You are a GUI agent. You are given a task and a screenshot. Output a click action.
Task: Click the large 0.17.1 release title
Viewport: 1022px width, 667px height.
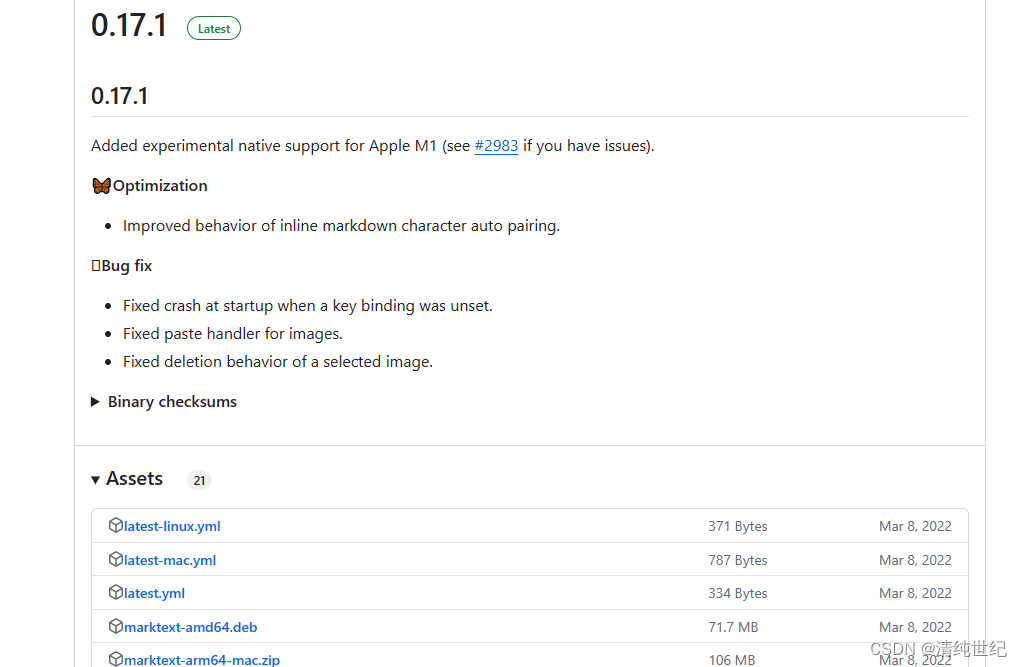129,26
